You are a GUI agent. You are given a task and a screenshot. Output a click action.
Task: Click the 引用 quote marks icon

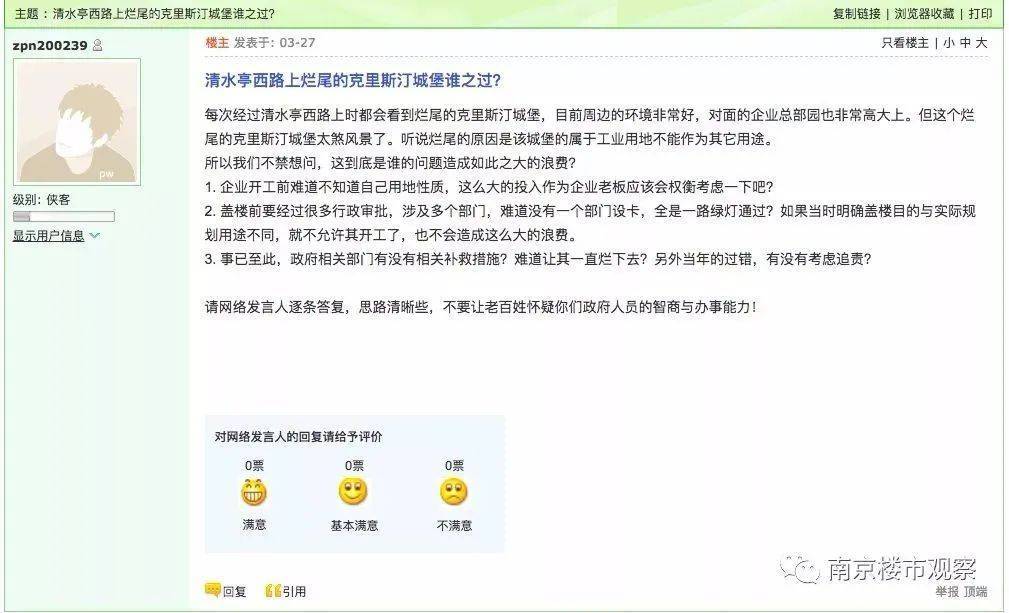tap(273, 590)
